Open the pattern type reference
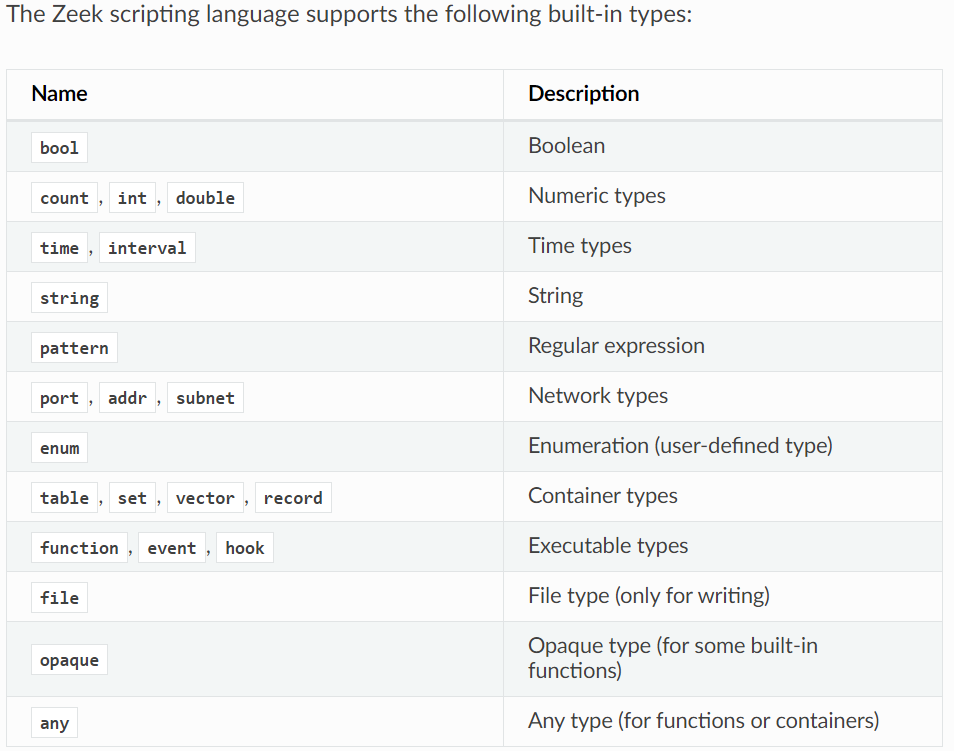Viewport: 954px width, 751px height. pos(74,348)
